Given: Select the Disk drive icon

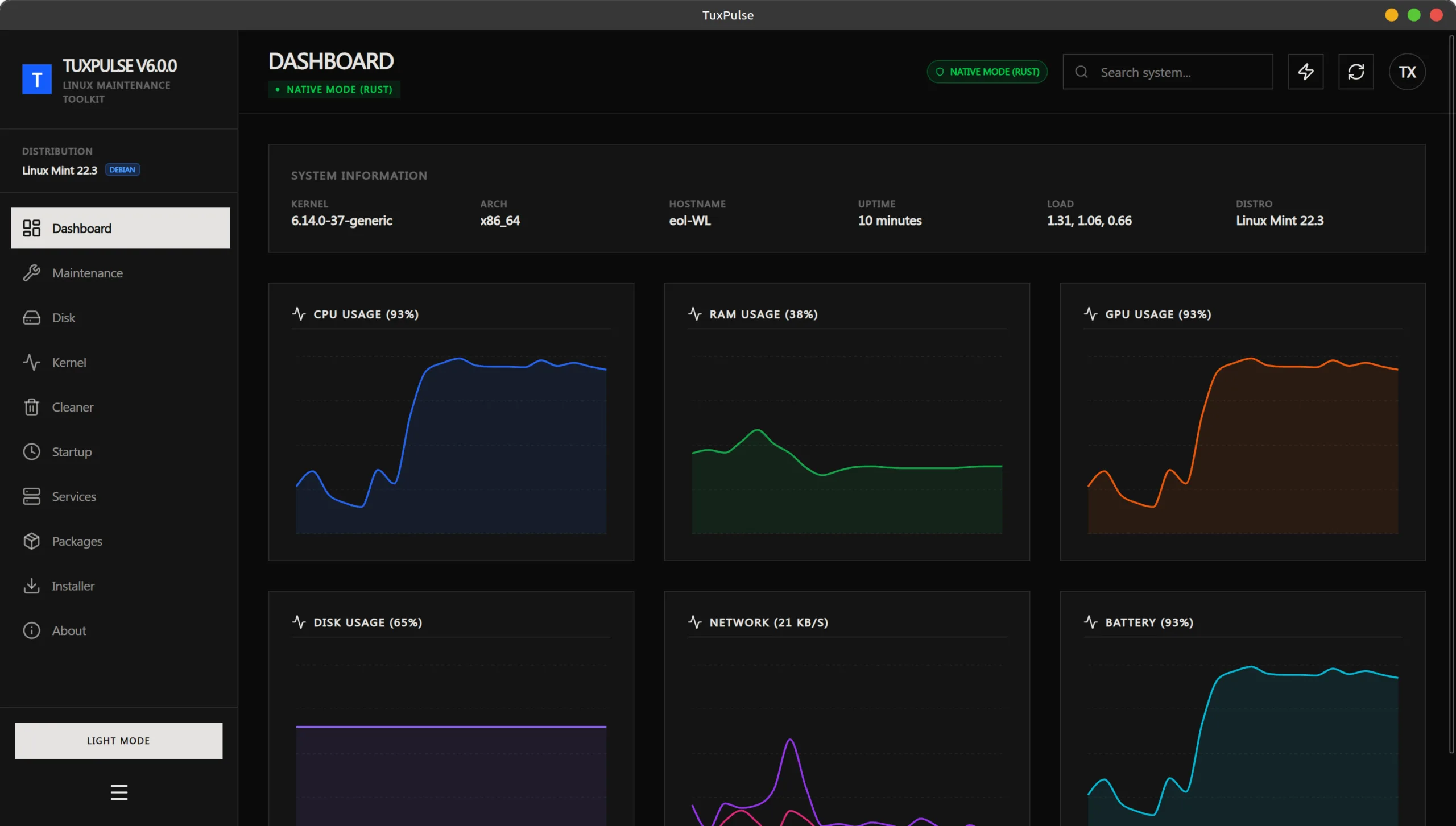Looking at the screenshot, I should [x=31, y=317].
